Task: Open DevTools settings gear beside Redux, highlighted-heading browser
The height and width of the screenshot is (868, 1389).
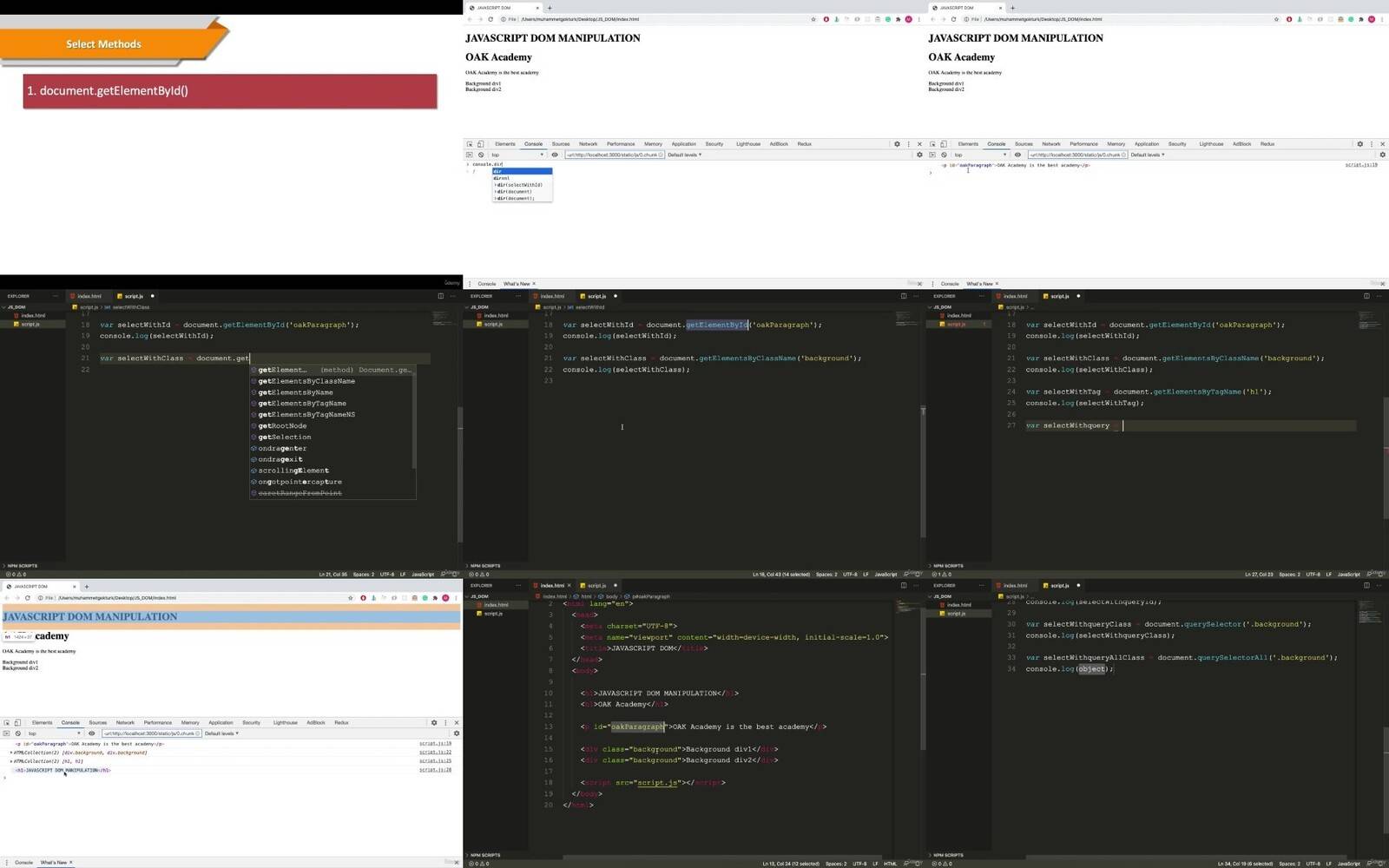Action: pos(434,722)
